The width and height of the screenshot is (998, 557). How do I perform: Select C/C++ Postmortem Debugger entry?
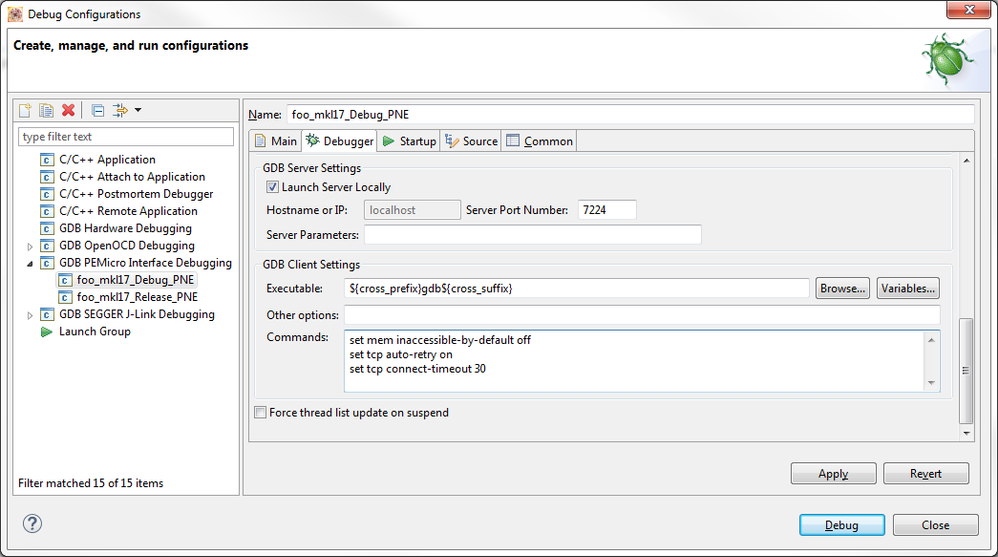click(136, 194)
